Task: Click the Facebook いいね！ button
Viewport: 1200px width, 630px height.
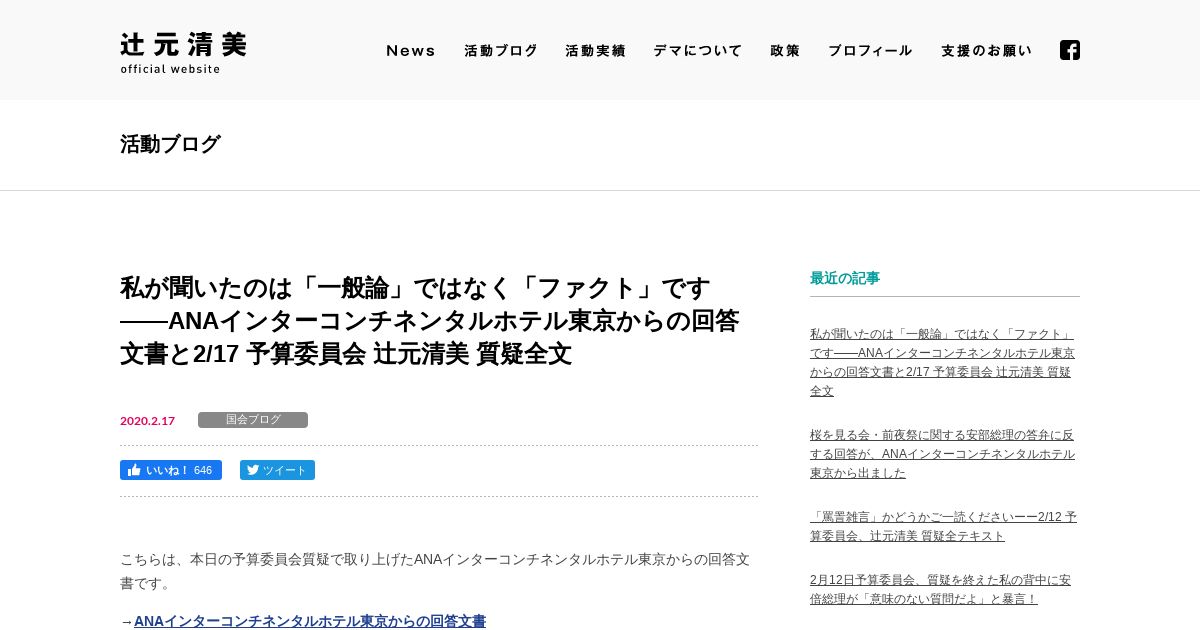Action: click(x=171, y=470)
